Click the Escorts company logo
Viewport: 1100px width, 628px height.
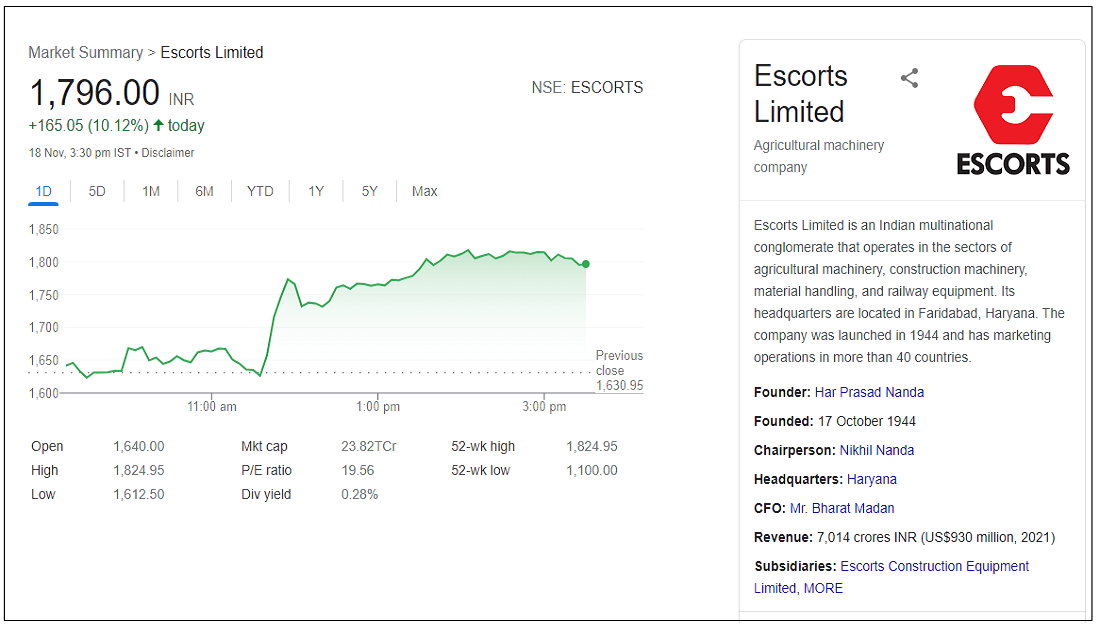[x=1013, y=120]
